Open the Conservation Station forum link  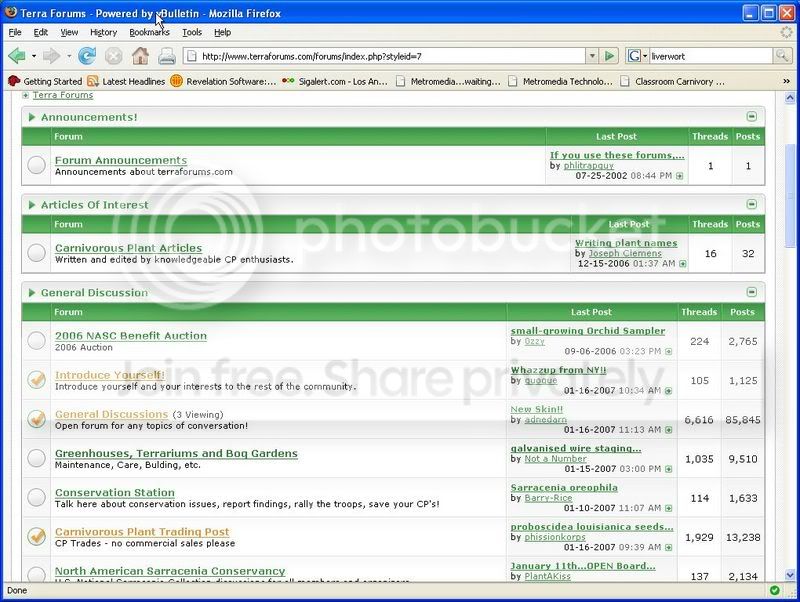pos(115,493)
